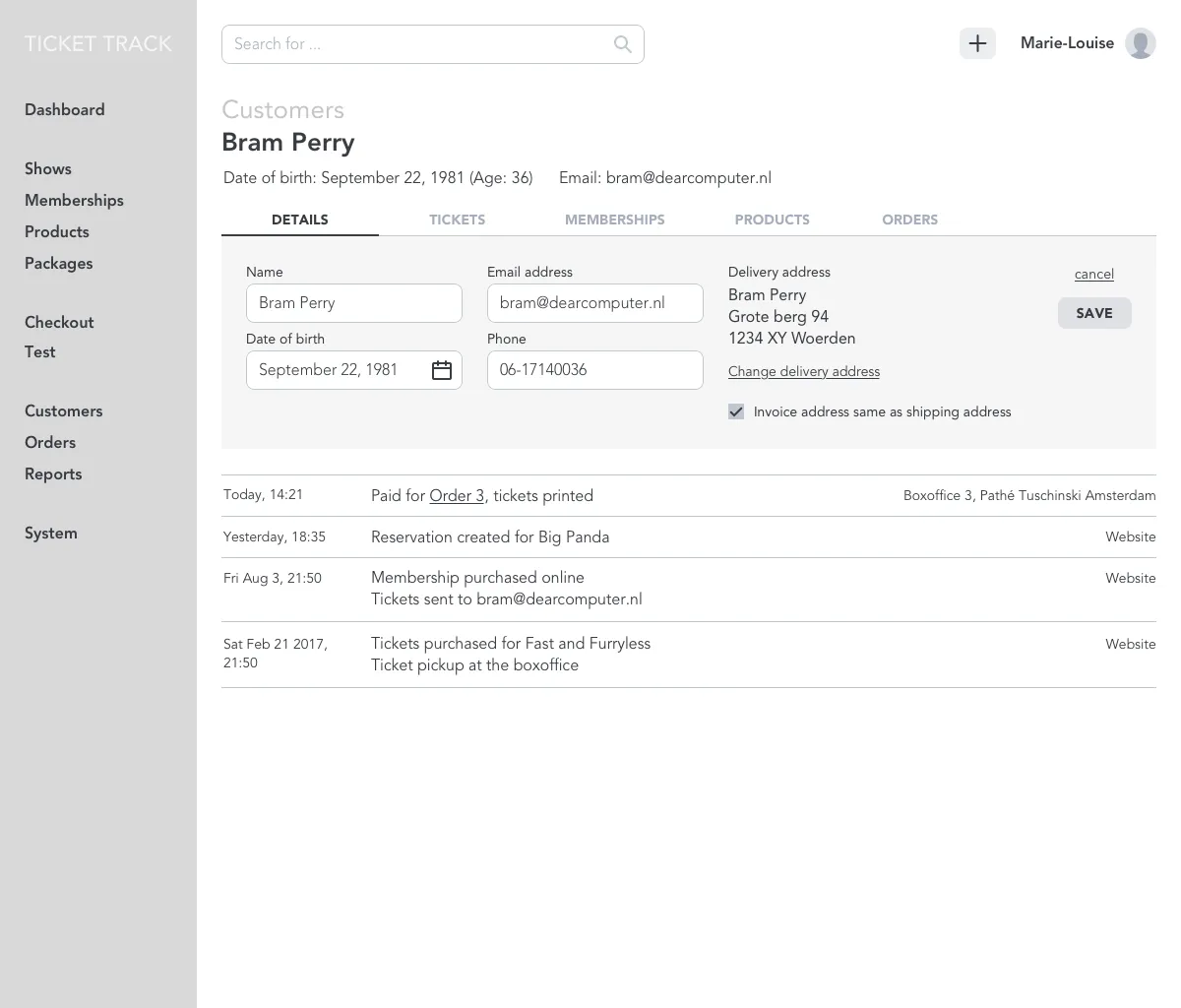Switch to the Orders tab
The width and height of the screenshot is (1181, 1008).
[x=910, y=220]
